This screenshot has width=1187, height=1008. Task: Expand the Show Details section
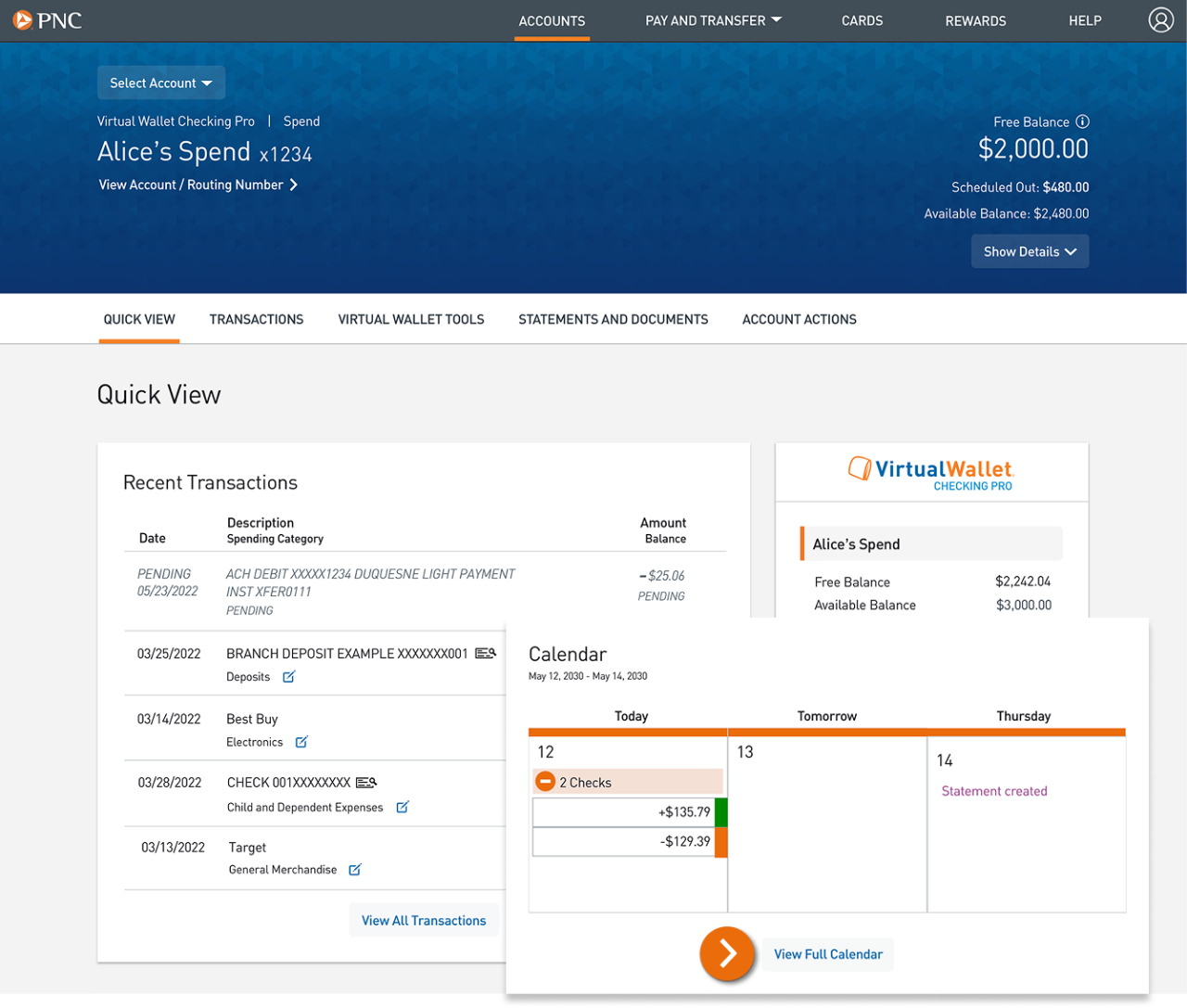pos(1029,250)
